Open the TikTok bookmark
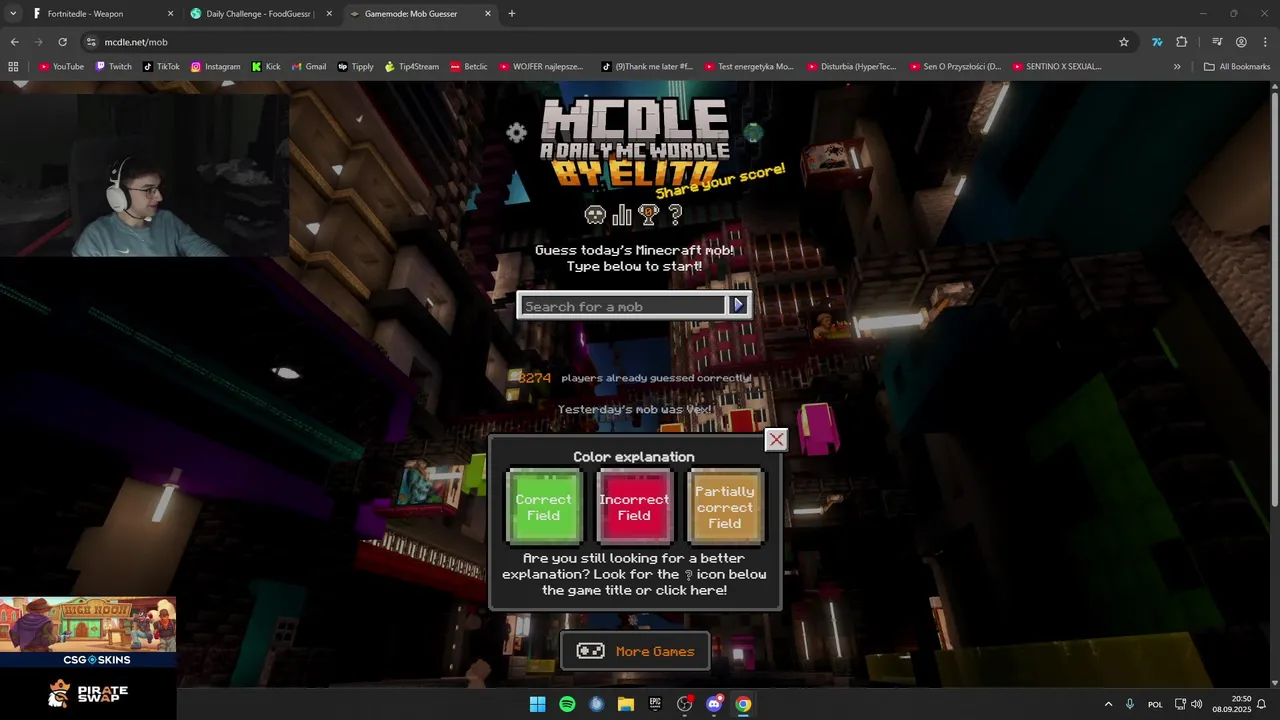Image resolution: width=1280 pixels, height=720 pixels. (161, 67)
